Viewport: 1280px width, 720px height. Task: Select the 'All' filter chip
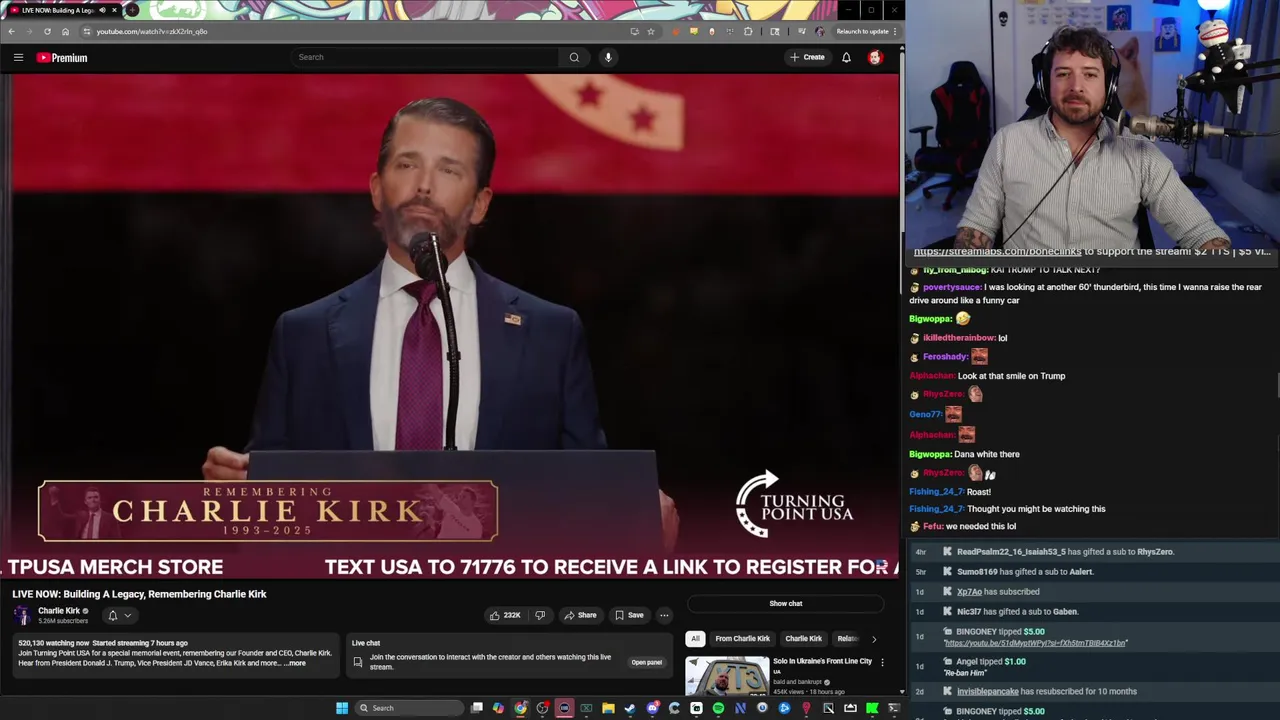coord(695,639)
